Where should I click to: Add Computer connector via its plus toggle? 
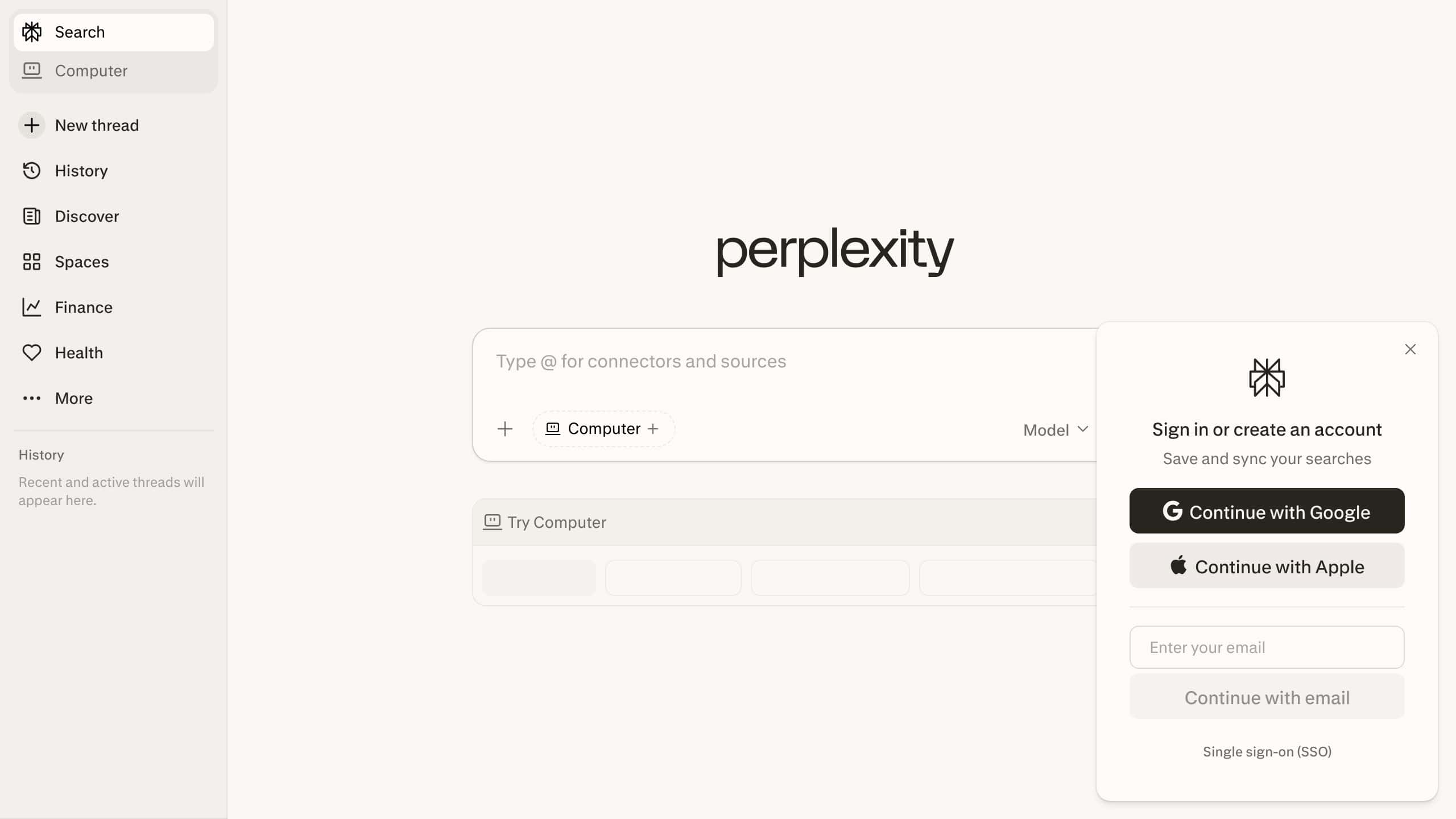(654, 428)
